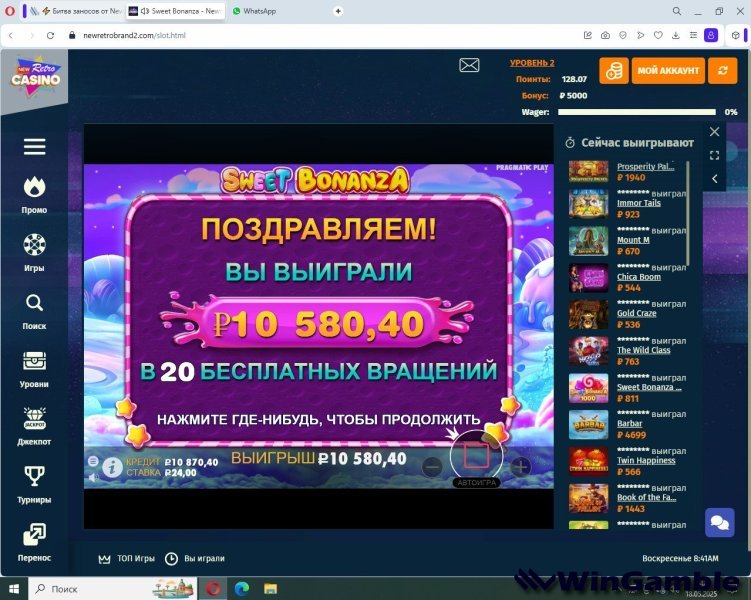Viewport: 751px width, 600px height.
Task: Click the МОЙ АККАУНТ button
Action: [666, 71]
